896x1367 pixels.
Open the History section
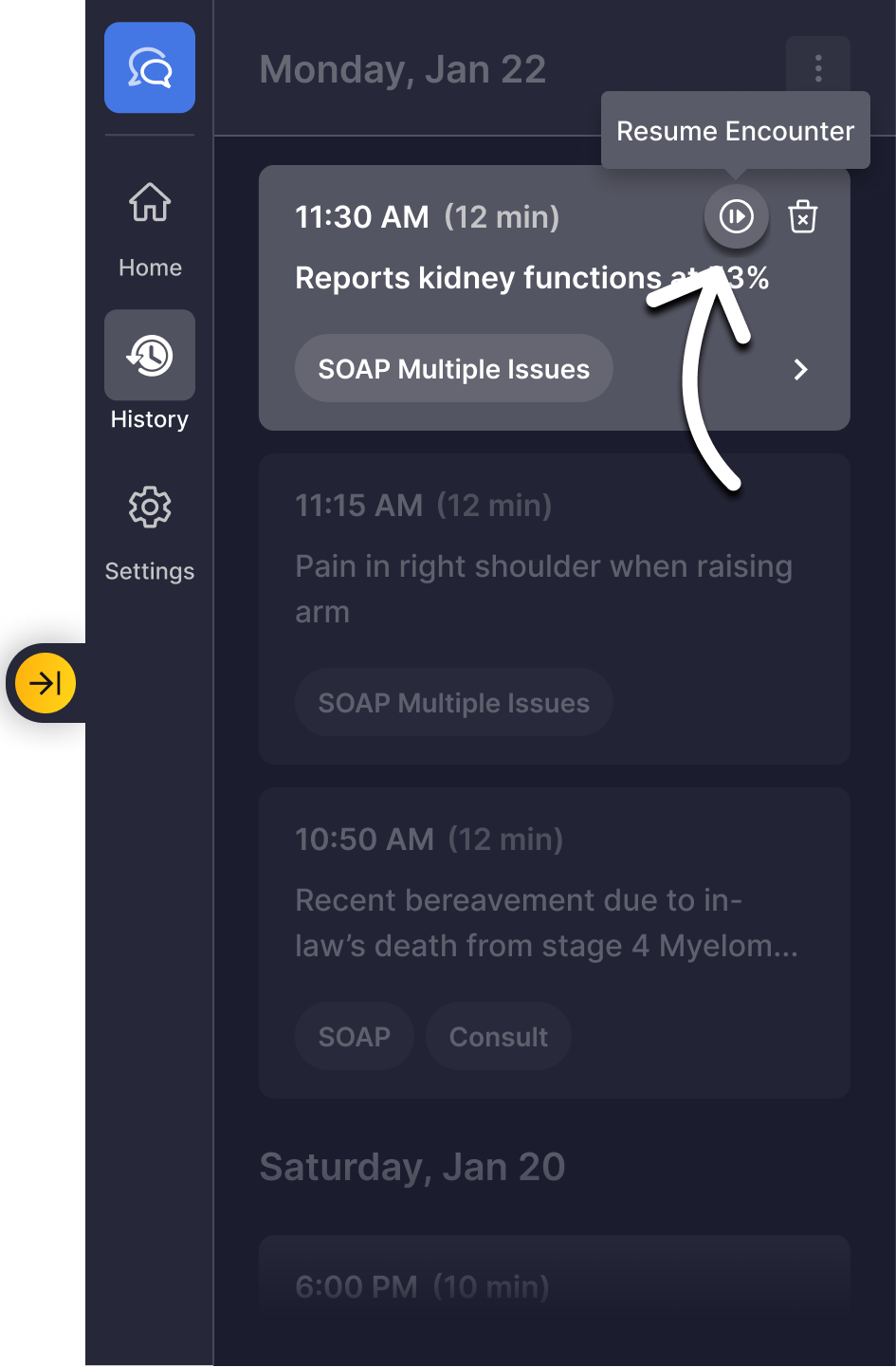150,355
